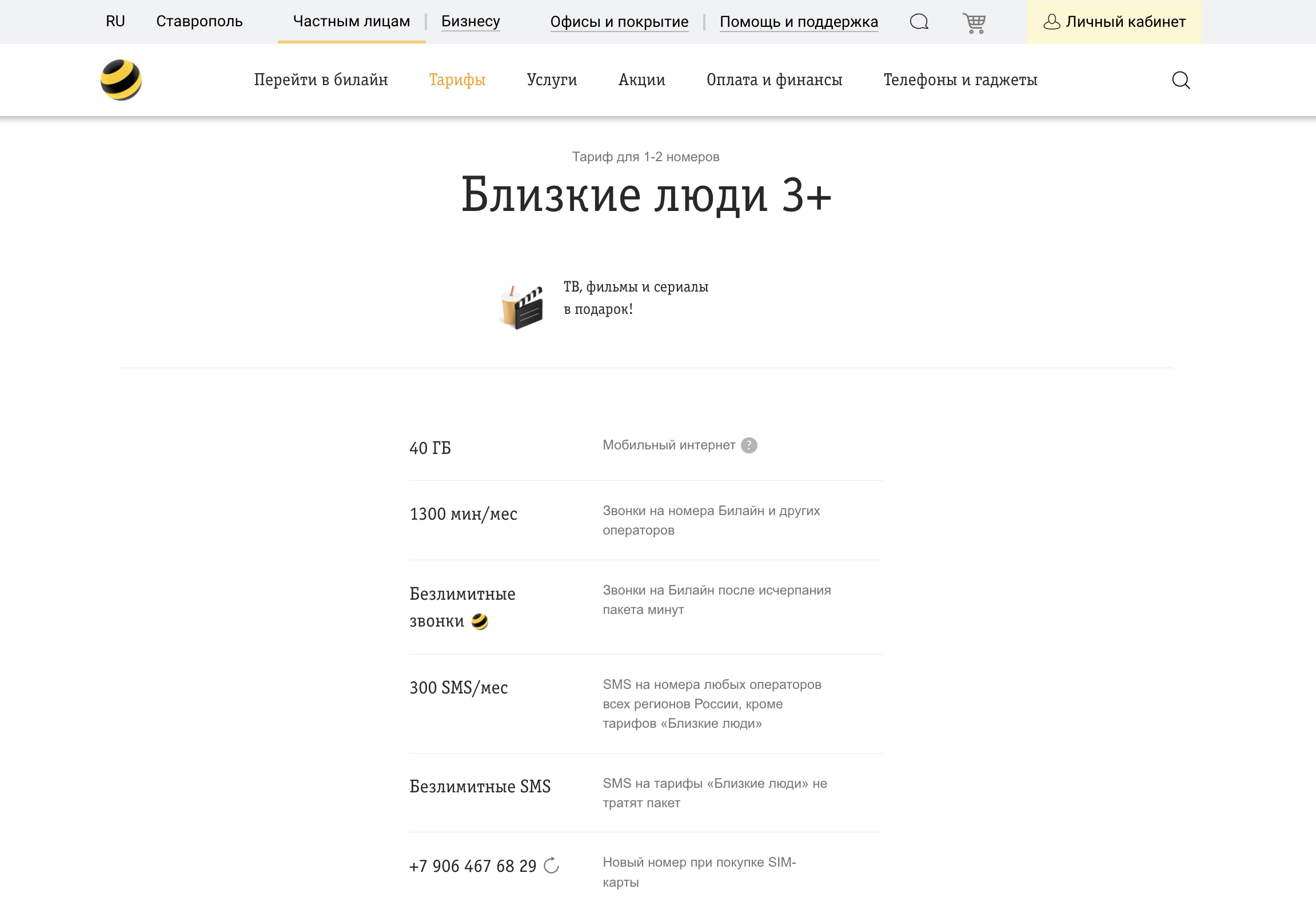Open the Ставрополь city selector
The height and width of the screenshot is (917, 1316).
(200, 22)
